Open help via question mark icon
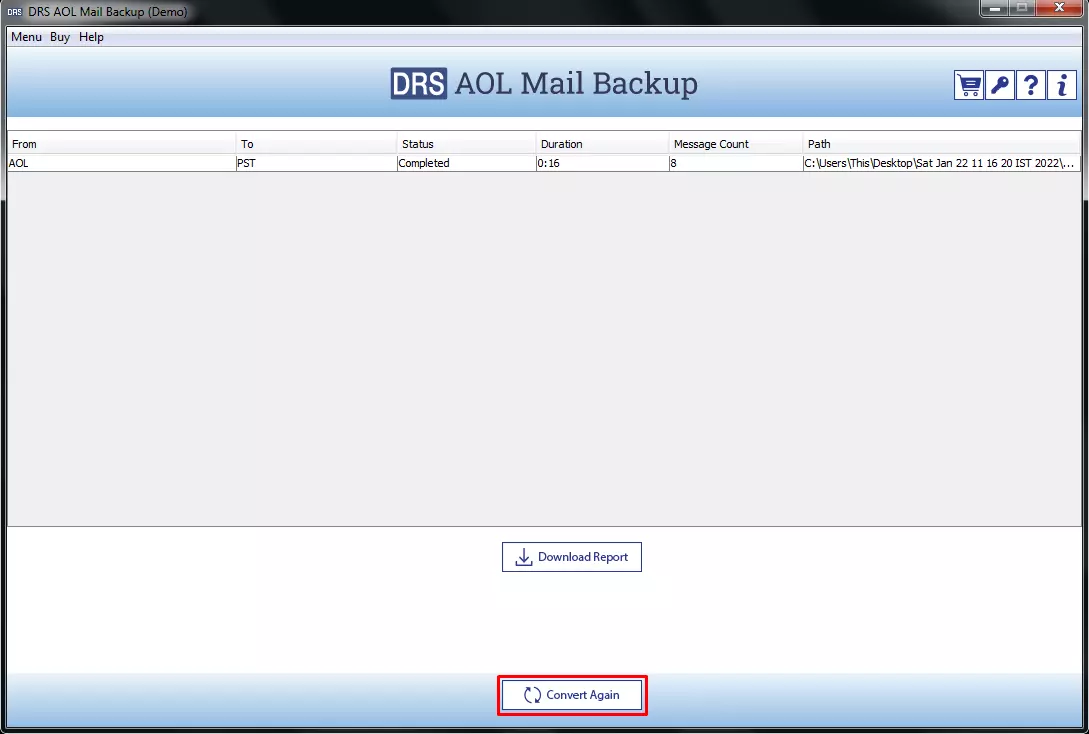1089x734 pixels. coord(1031,85)
